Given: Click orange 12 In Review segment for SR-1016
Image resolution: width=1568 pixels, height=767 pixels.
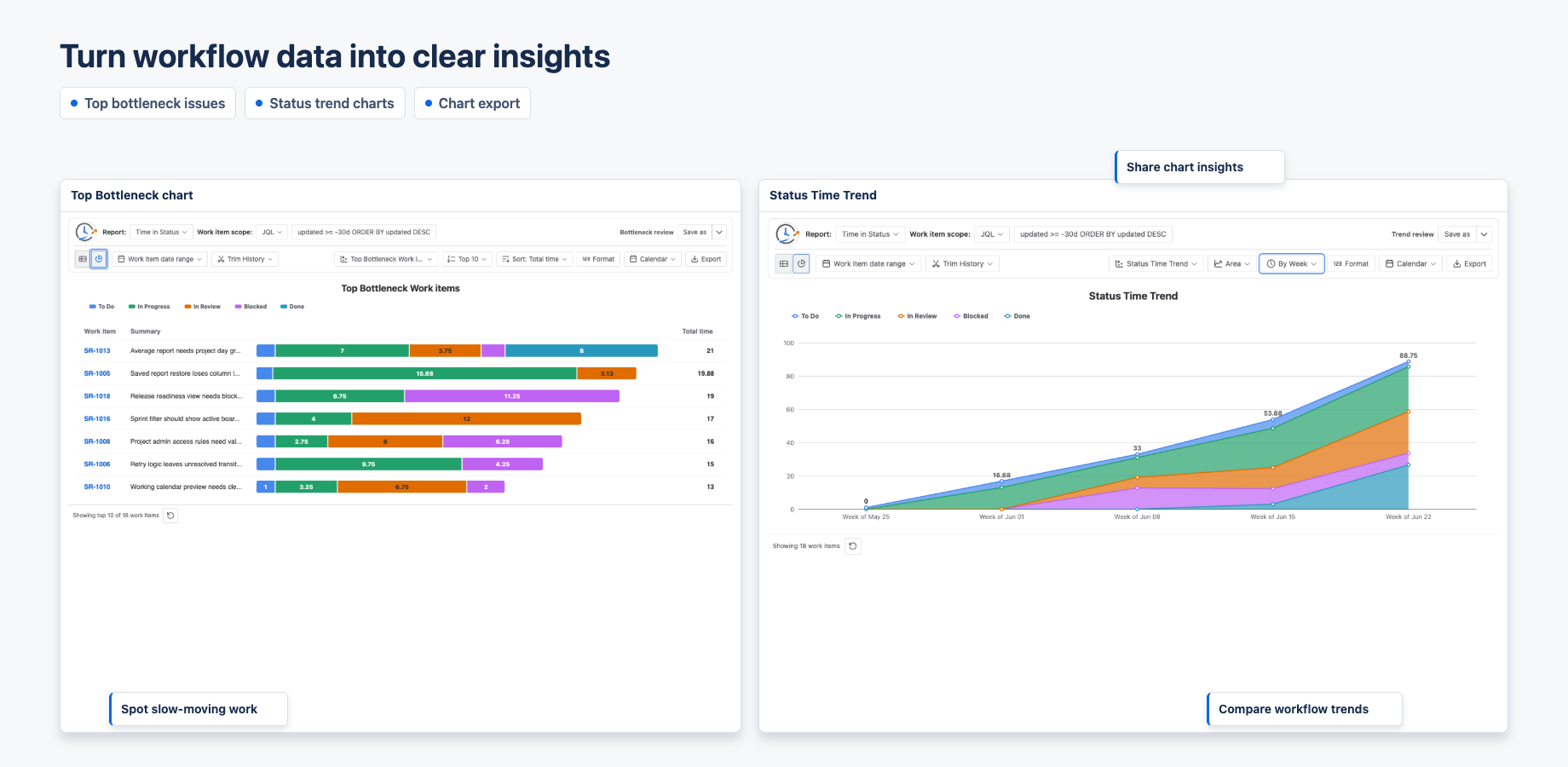Looking at the screenshot, I should tap(466, 419).
